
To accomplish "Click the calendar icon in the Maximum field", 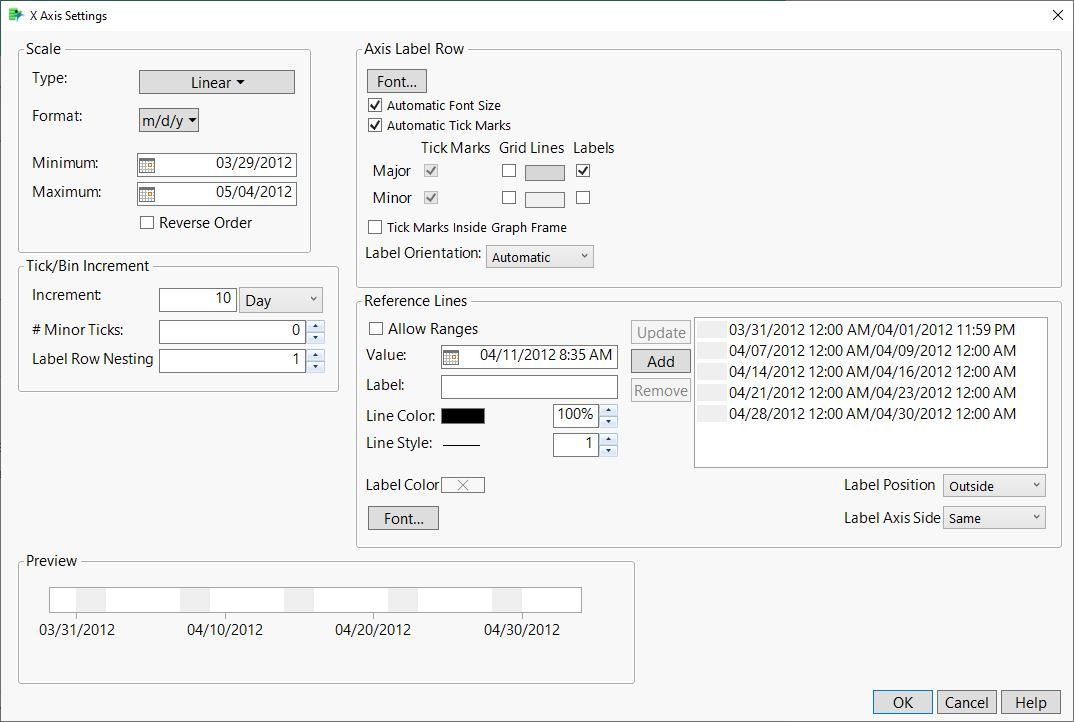I will pyautogui.click(x=148, y=193).
